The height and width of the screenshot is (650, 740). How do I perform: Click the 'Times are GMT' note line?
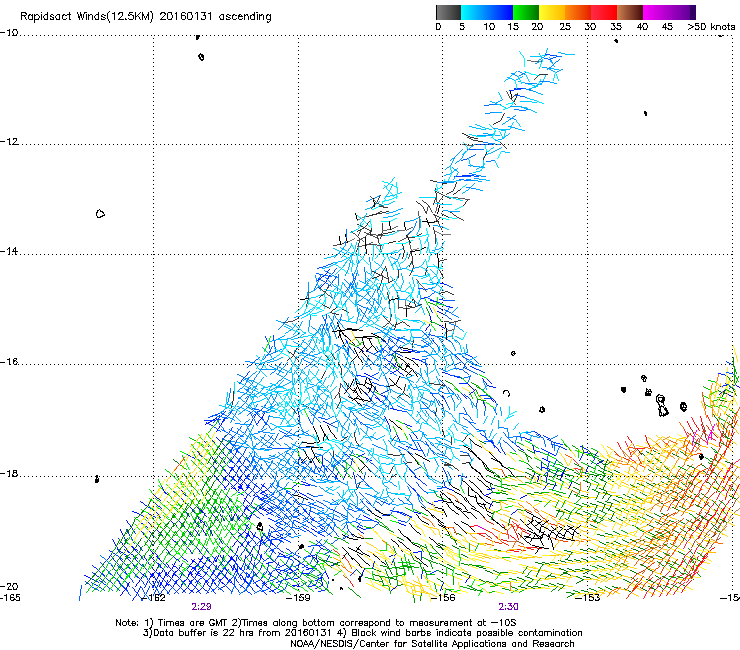[316, 623]
